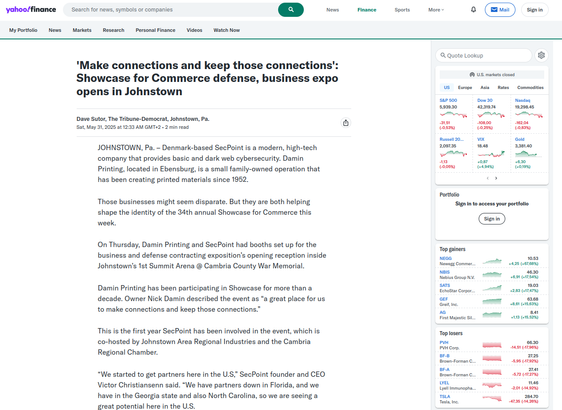The width and height of the screenshot is (562, 410).
Task: Click Sports link in top header
Action: pyautogui.click(x=402, y=10)
